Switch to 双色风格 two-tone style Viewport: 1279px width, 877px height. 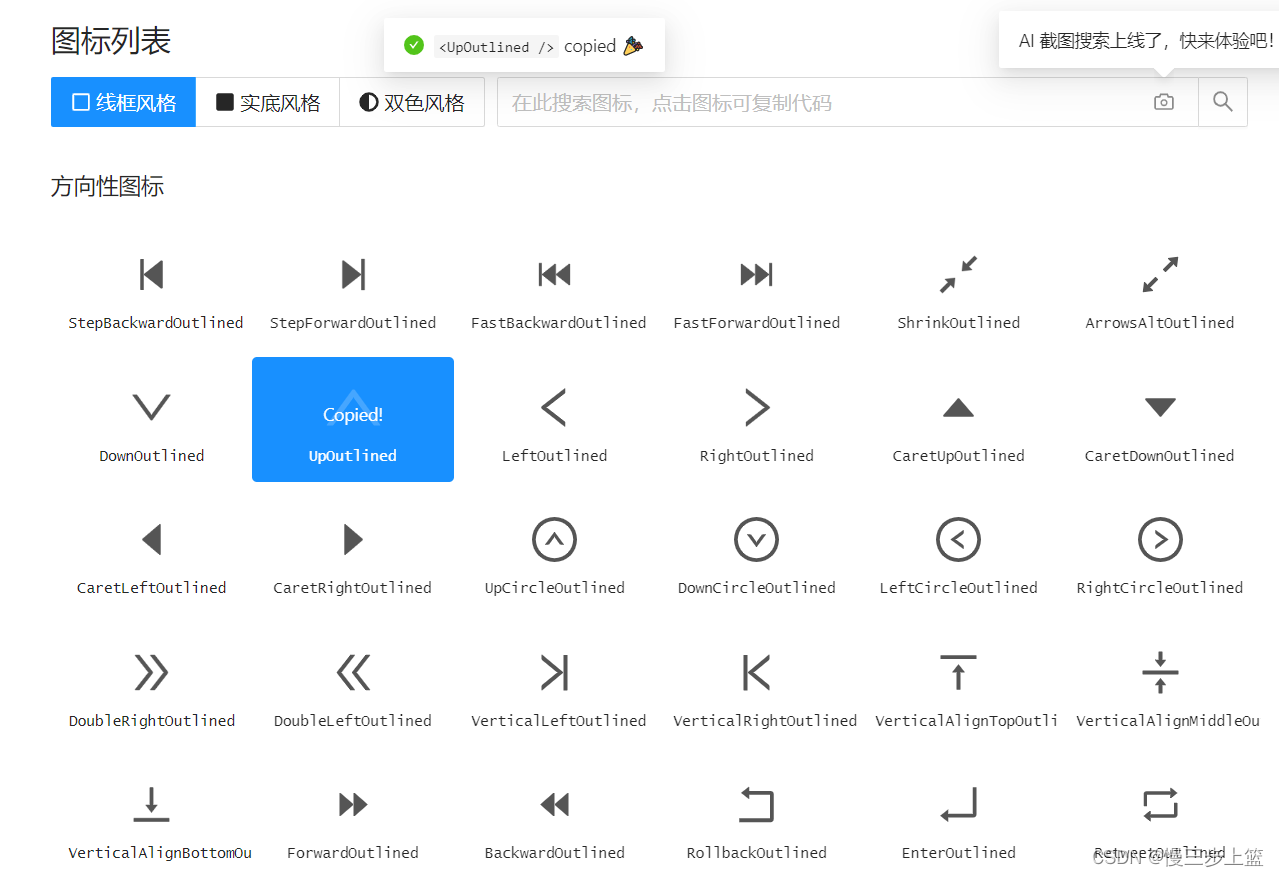pos(412,102)
